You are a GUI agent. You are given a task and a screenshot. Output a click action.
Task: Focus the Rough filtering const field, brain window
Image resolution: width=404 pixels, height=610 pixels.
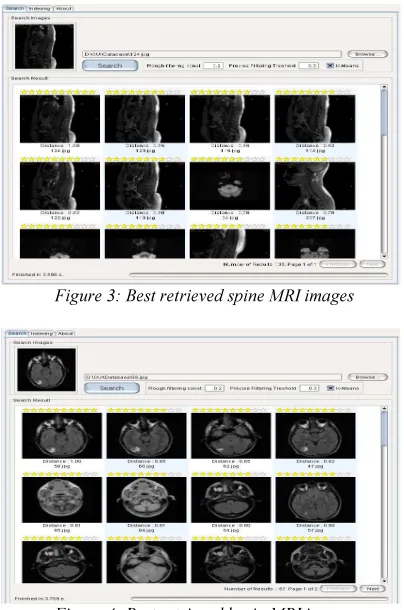click(214, 388)
